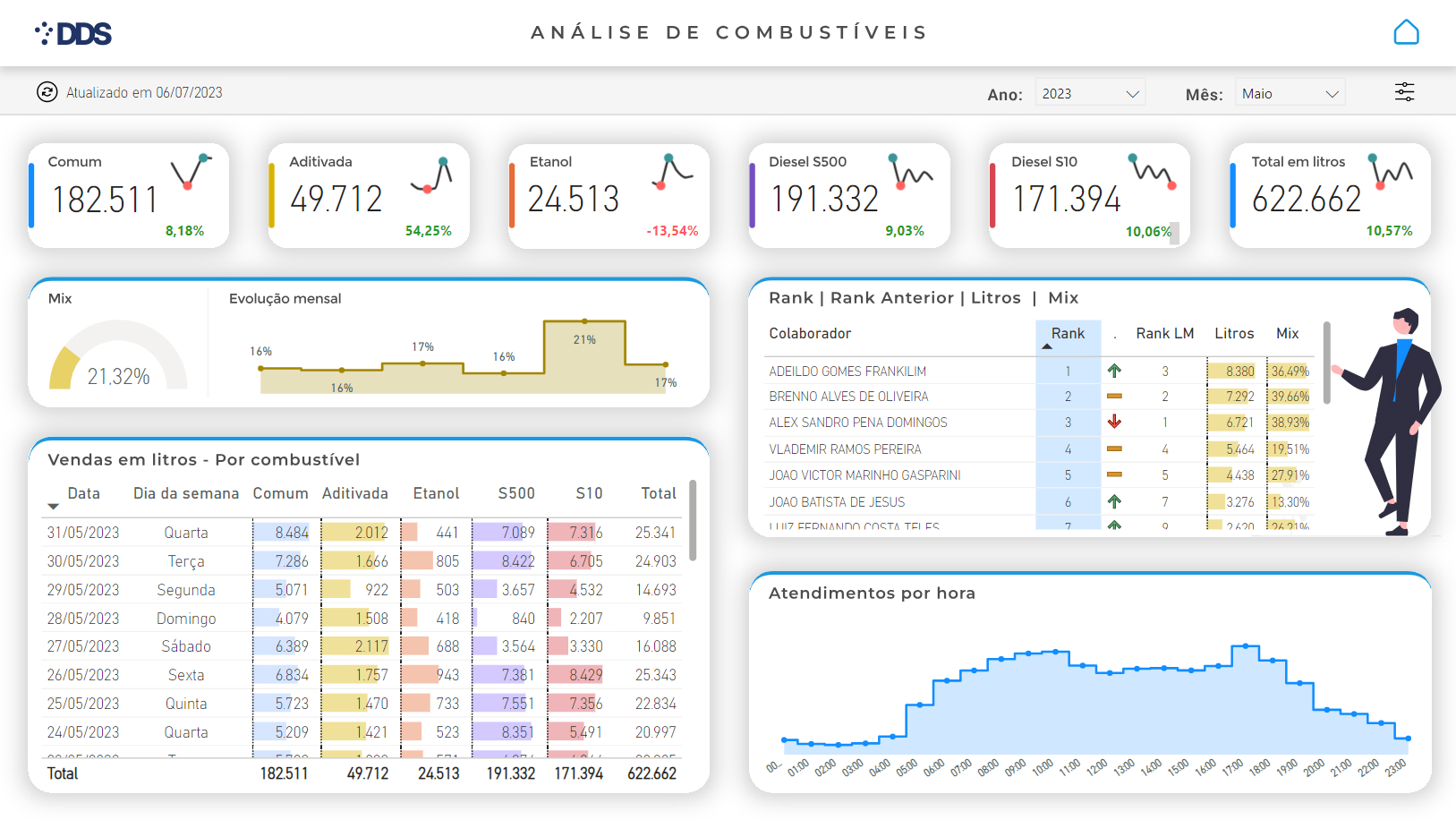Select the Diesel S500 sparkline icon
The image size is (1456, 820).
tap(911, 171)
